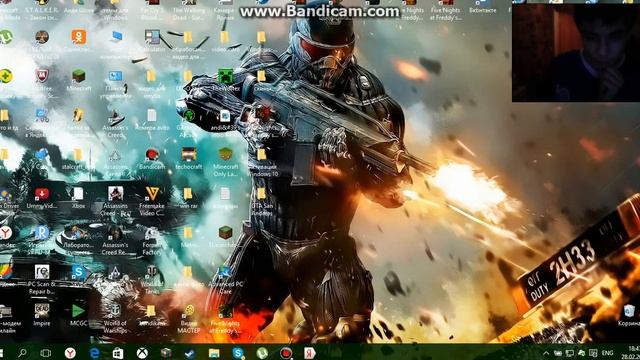Open the Minecraft grass block shortcut
Viewport: 640px width, 360px height.
[78, 80]
